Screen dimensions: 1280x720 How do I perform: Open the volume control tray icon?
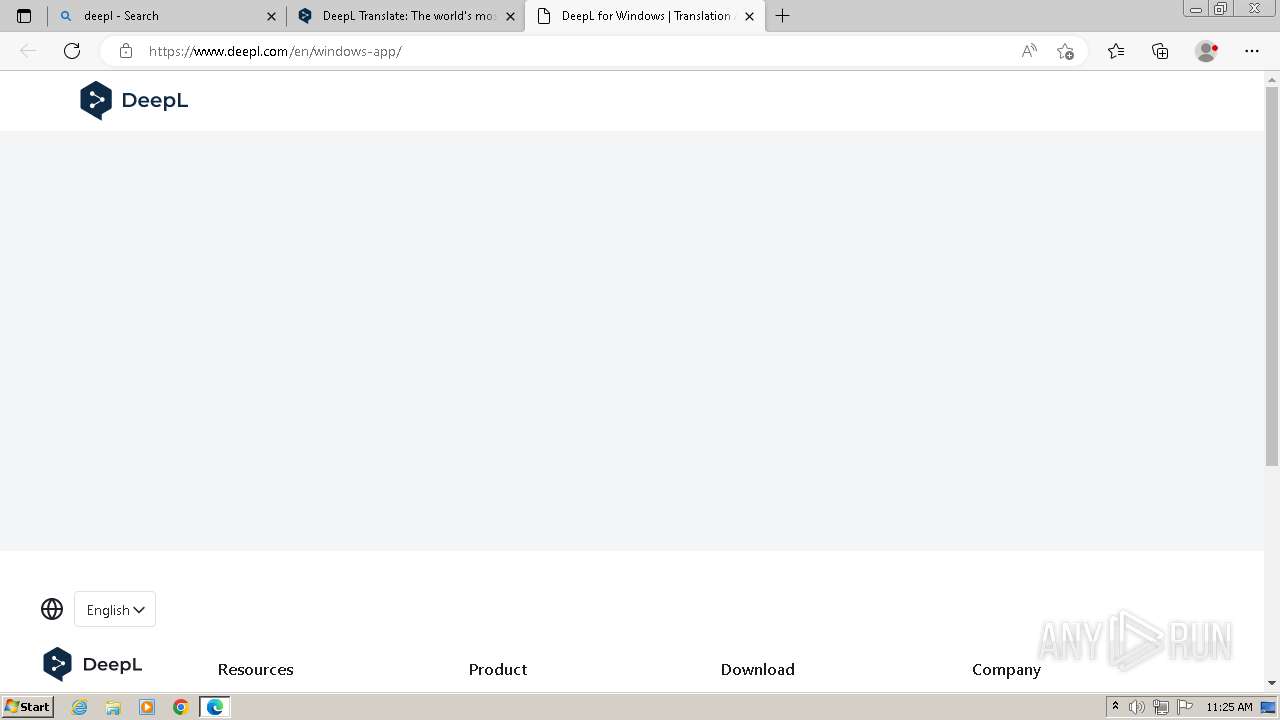pos(1137,707)
